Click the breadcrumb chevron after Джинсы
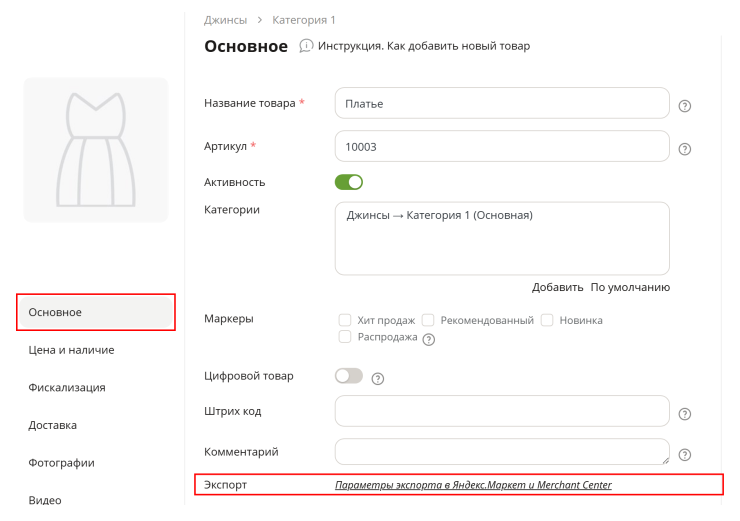Viewport: 740px width, 521px height. coord(260,20)
